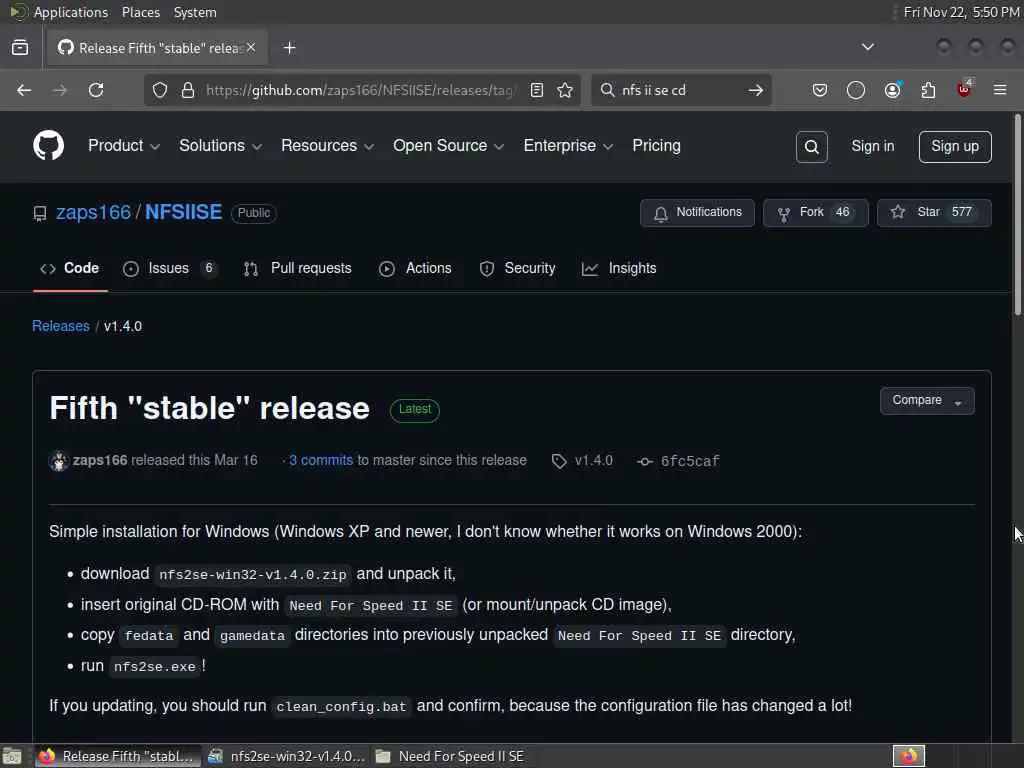Open the Pricing page
This screenshot has width=1024, height=768.
point(656,146)
